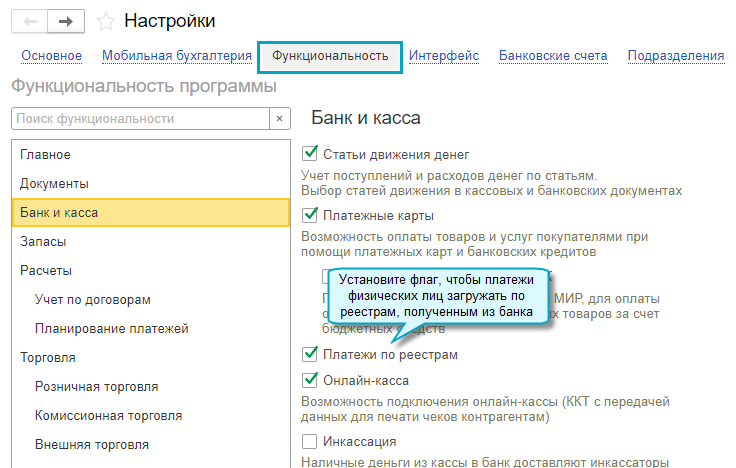Open the Основное tab

click(52, 56)
